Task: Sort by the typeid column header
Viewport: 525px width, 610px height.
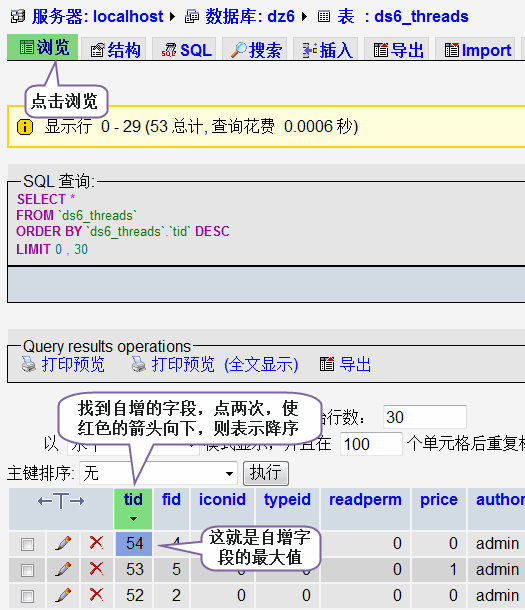Action: pyautogui.click(x=287, y=500)
